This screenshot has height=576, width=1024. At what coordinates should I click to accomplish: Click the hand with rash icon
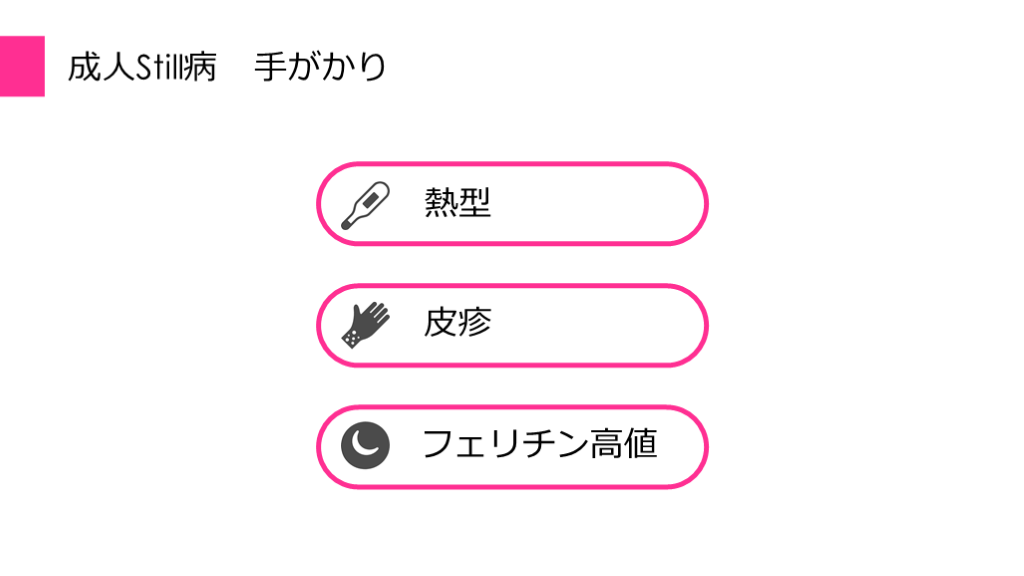click(364, 324)
